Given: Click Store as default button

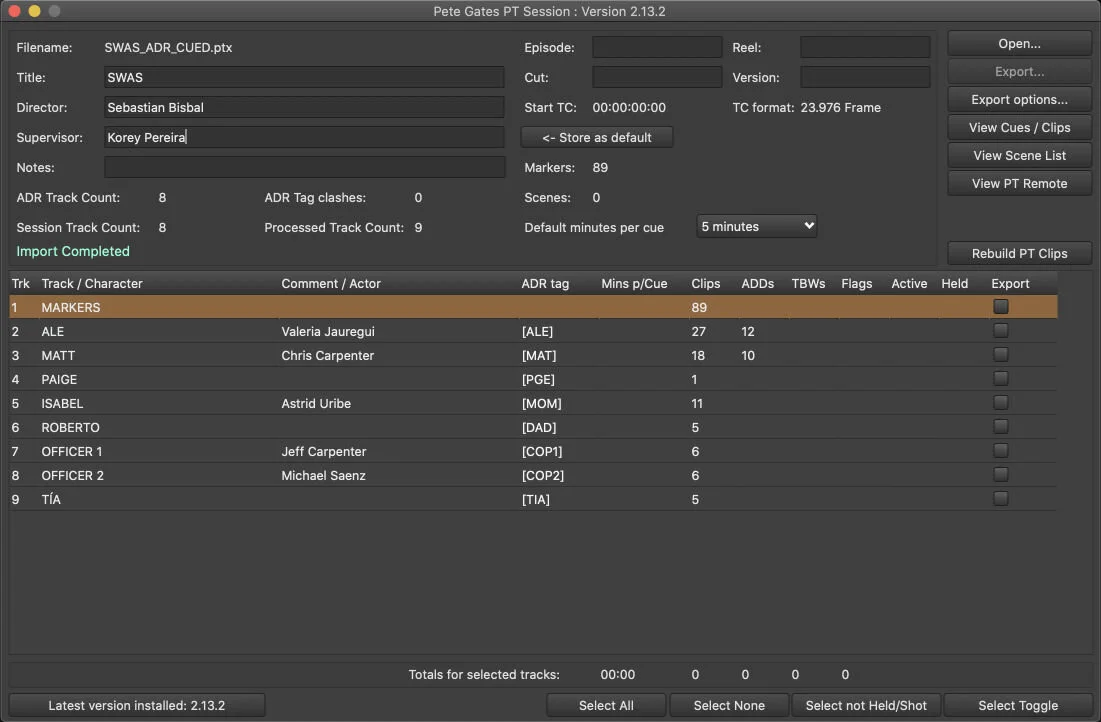Looking at the screenshot, I should 597,138.
